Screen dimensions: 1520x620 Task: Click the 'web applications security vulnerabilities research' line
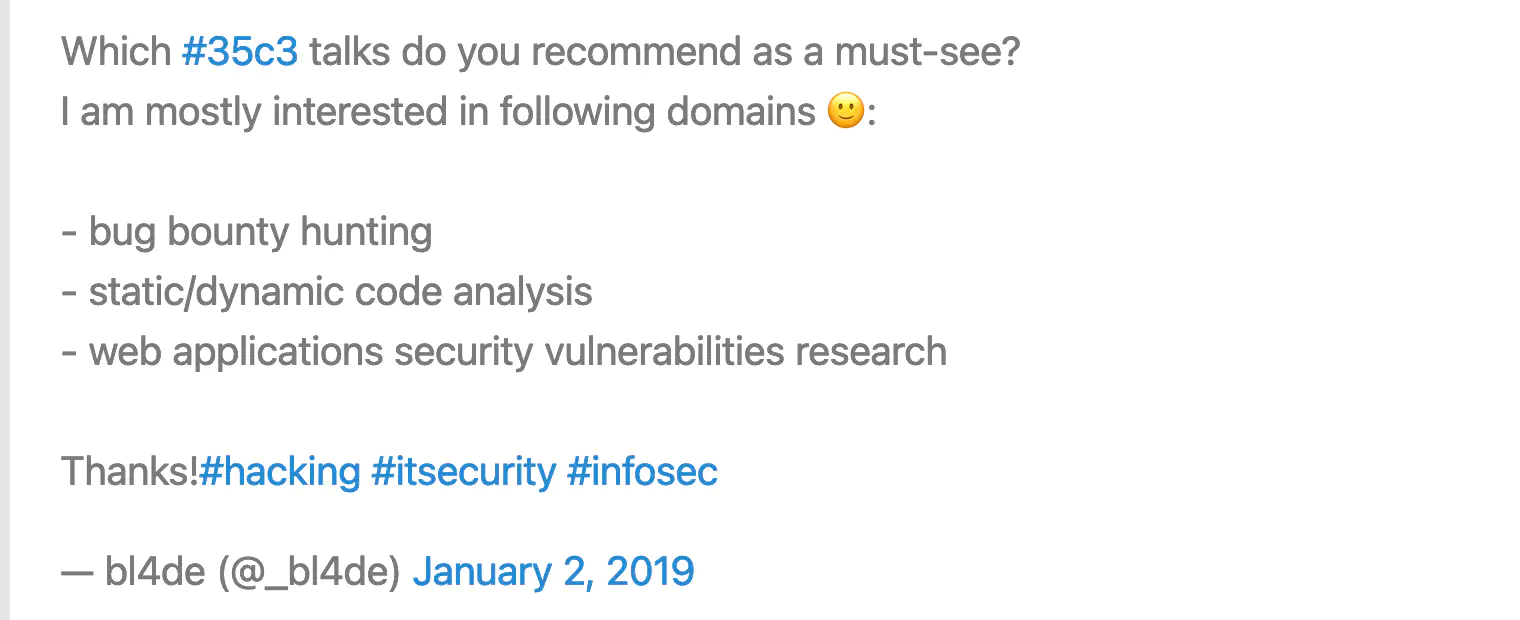[504, 352]
